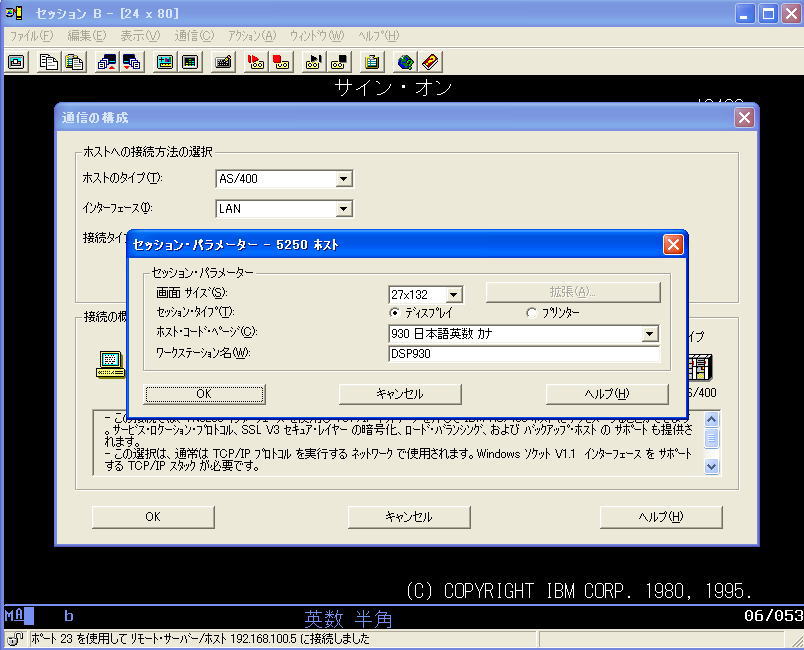Click the description box scroll down arrow
The image size is (804, 650).
[x=711, y=466]
